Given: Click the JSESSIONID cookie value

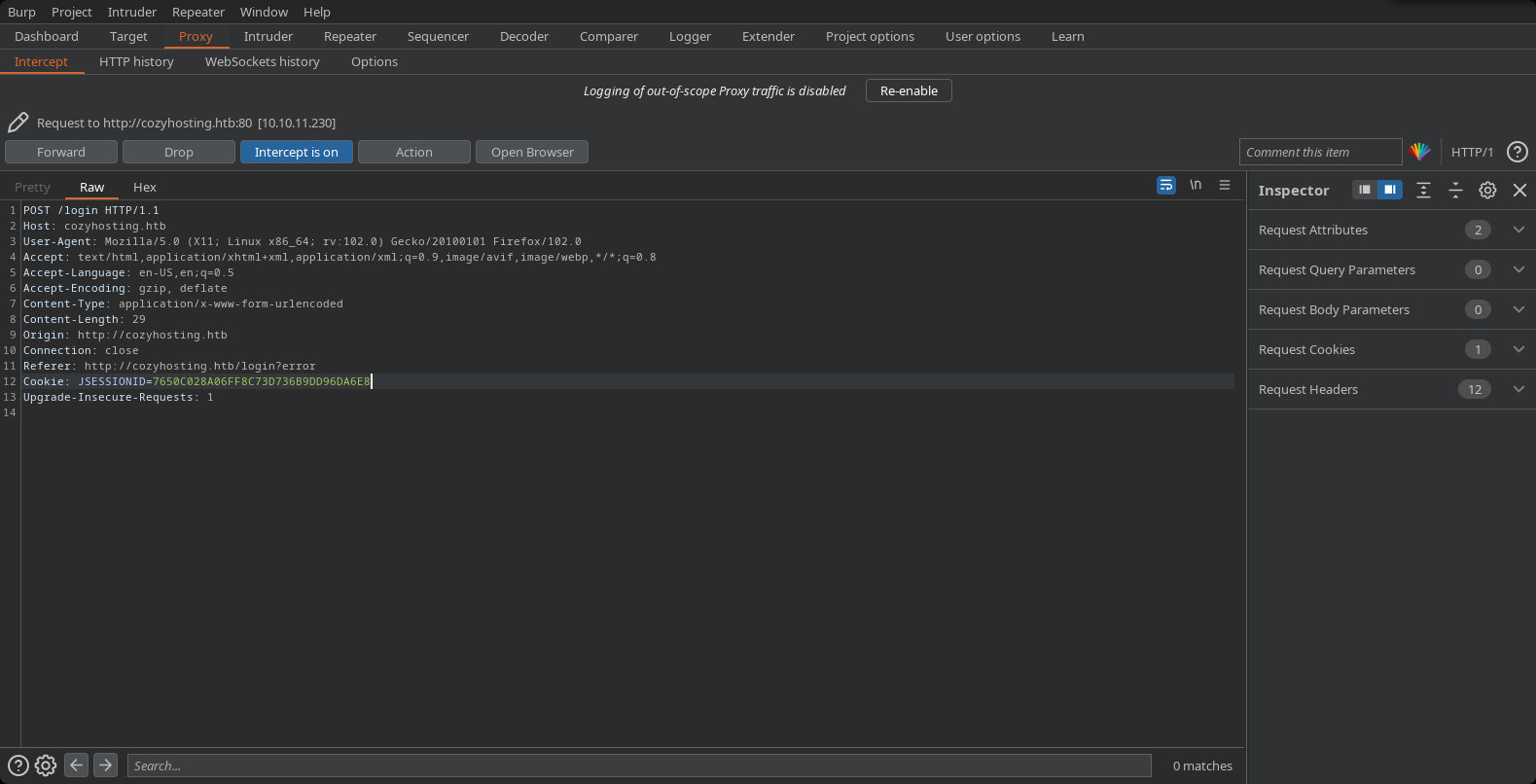Looking at the screenshot, I should click(x=261, y=381).
